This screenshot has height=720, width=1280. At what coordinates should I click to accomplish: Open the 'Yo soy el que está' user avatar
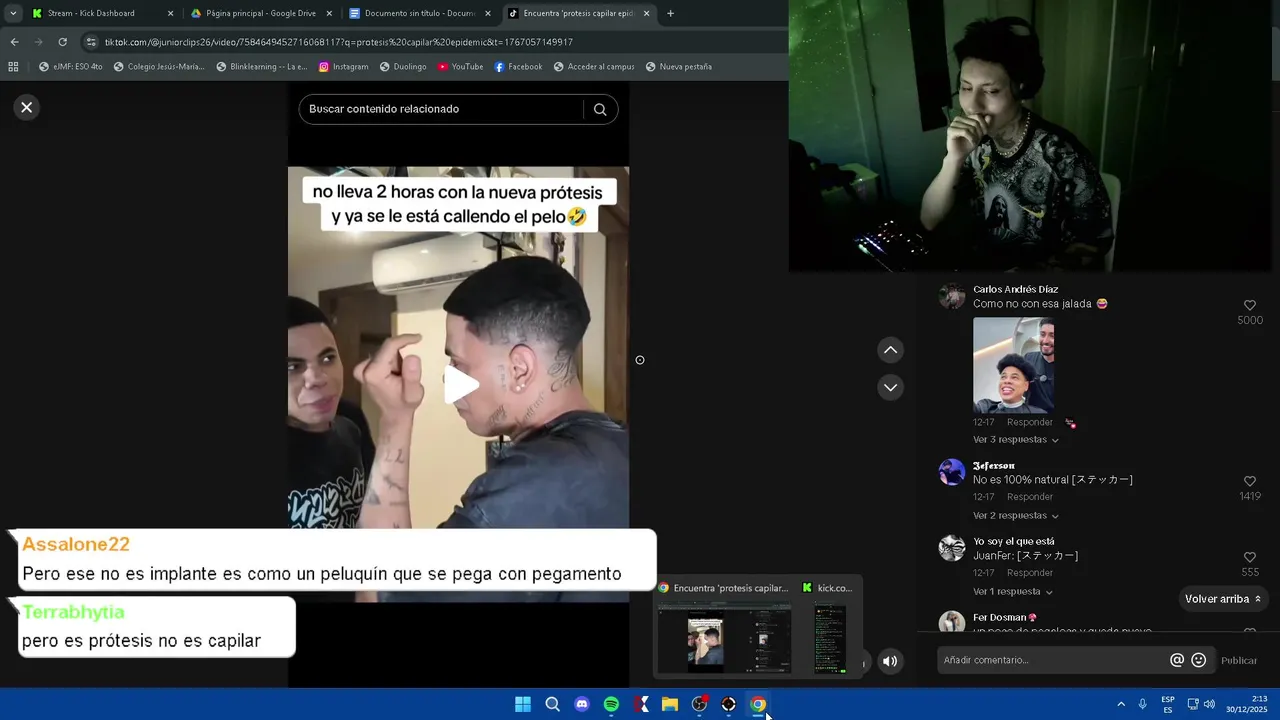[952, 548]
